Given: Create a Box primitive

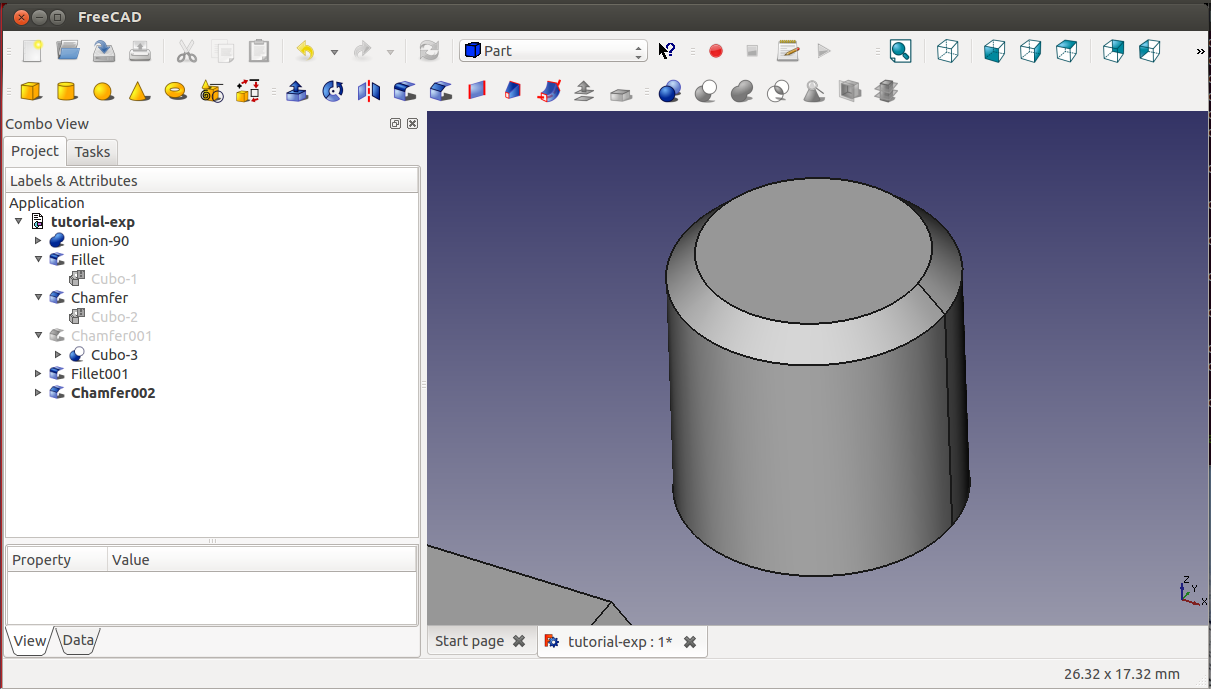Looking at the screenshot, I should click(31, 92).
